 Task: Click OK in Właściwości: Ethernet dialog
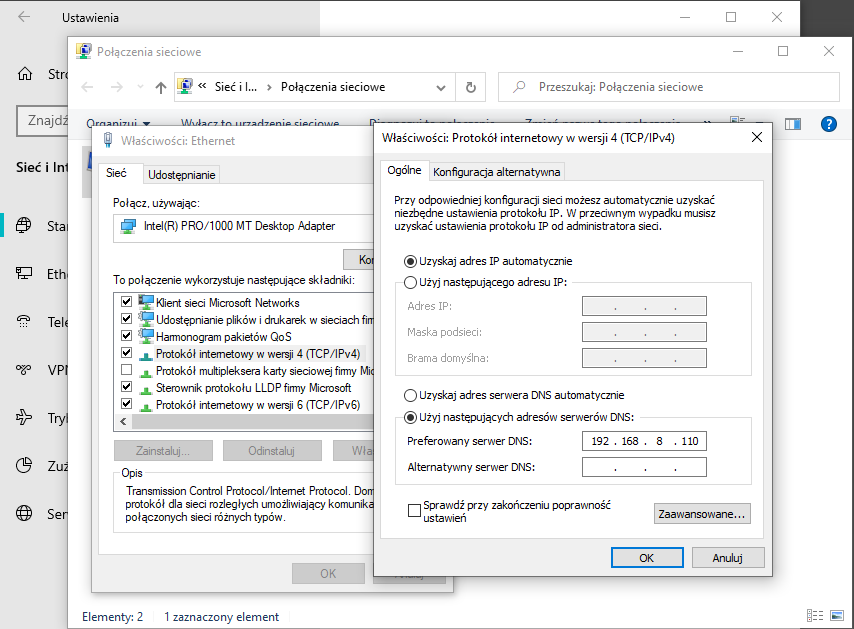pos(328,573)
